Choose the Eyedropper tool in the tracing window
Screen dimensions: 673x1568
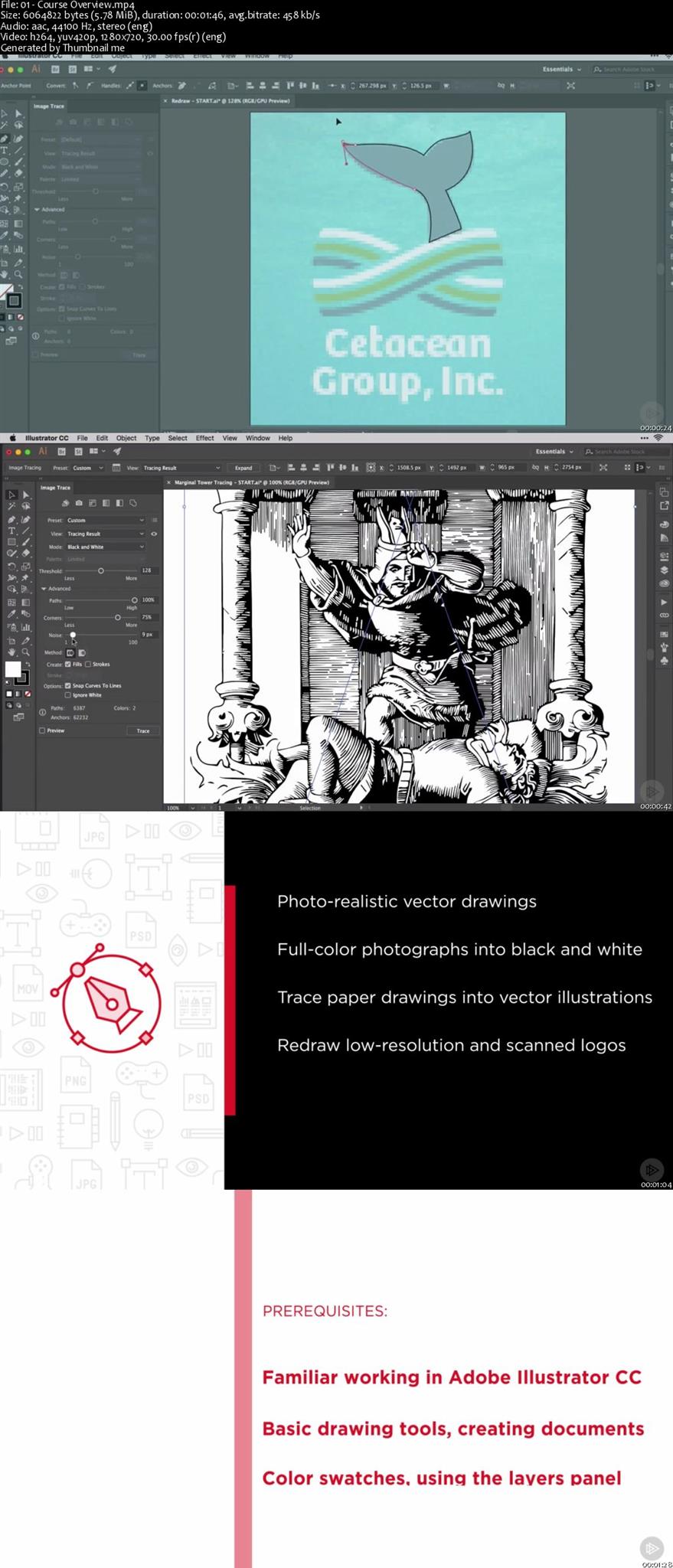11,614
